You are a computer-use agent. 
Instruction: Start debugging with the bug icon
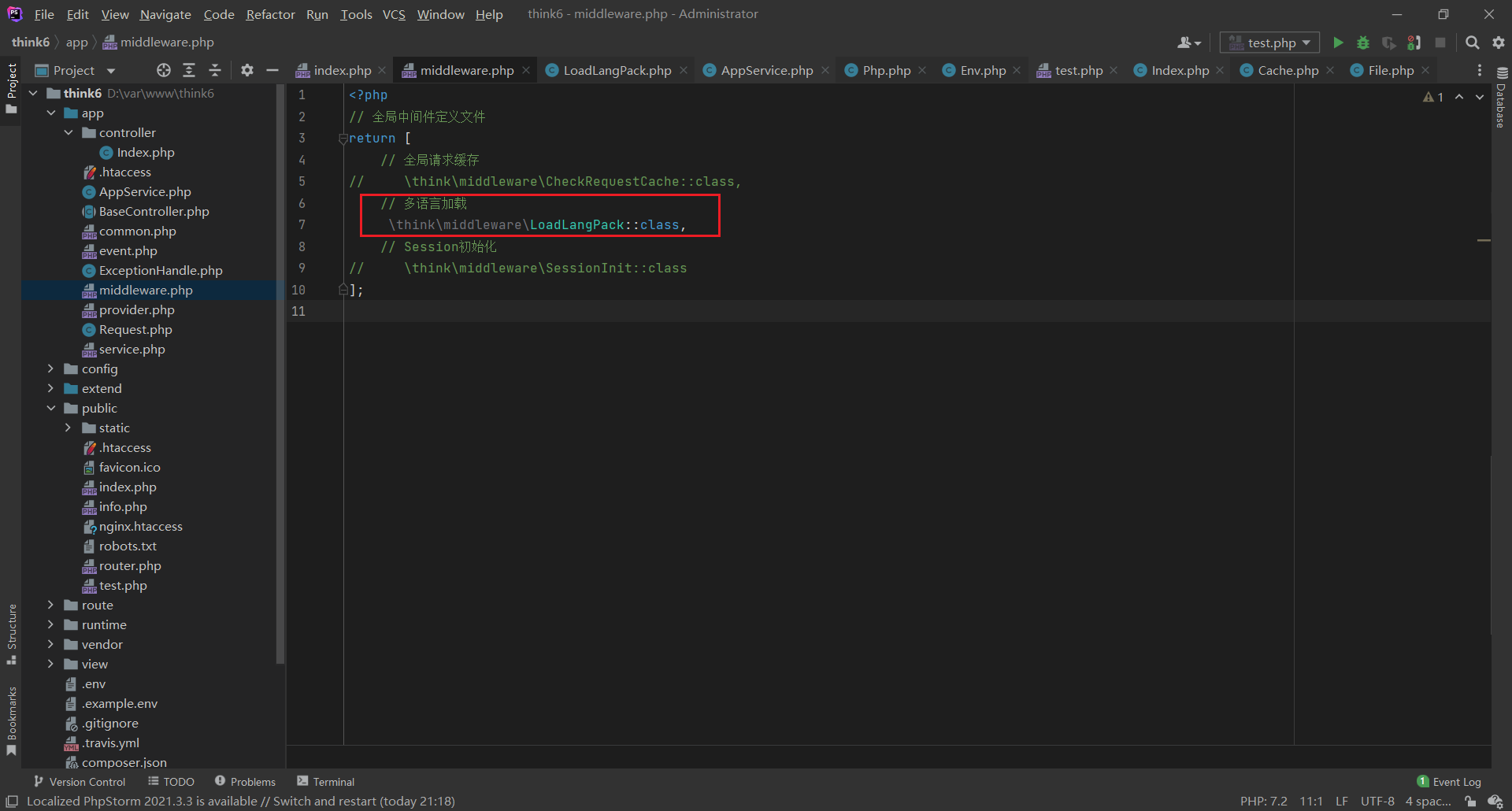tap(1363, 43)
